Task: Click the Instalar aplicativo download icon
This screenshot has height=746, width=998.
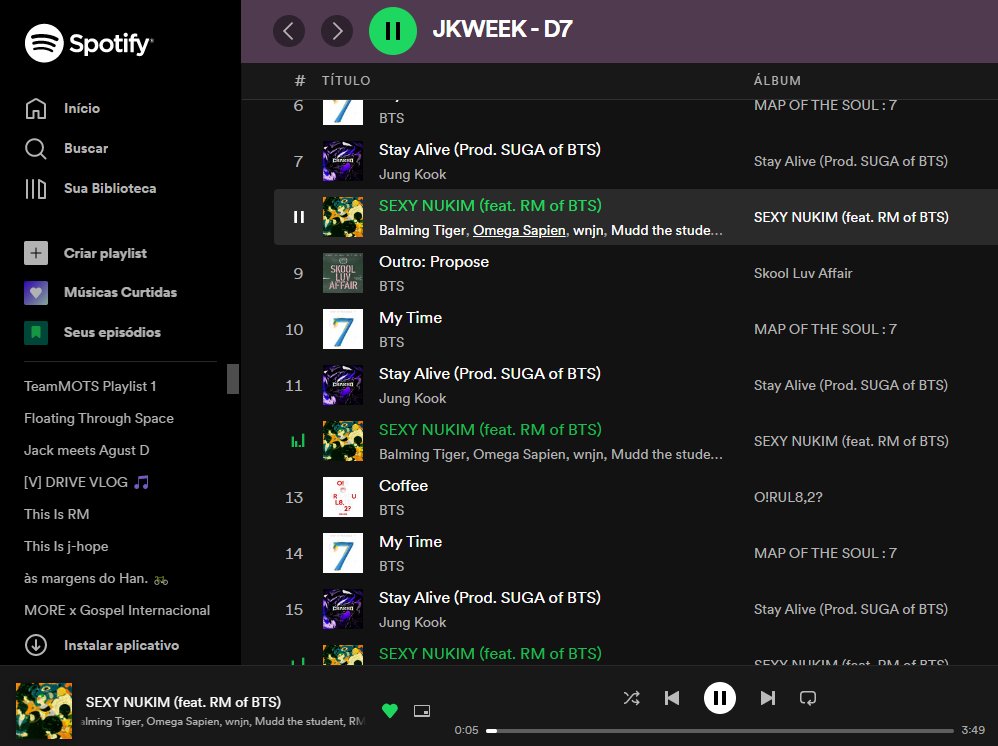Action: pos(36,645)
